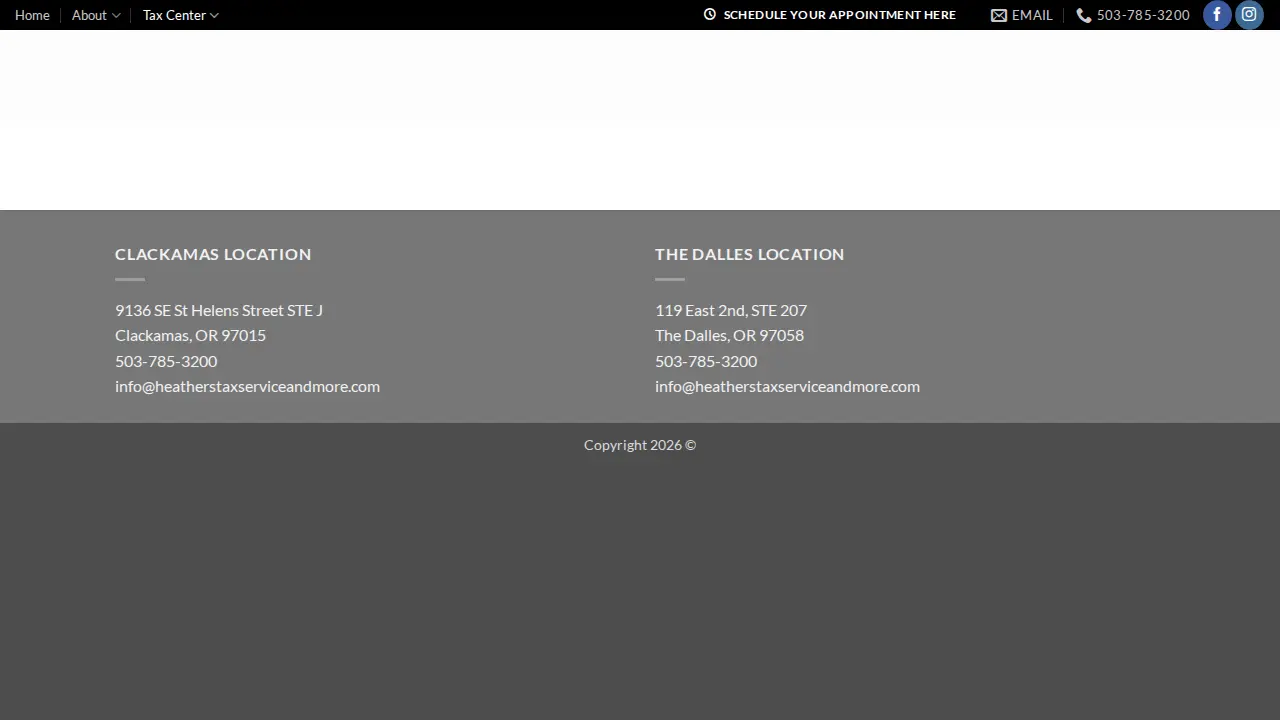Viewport: 1280px width, 720px height.
Task: Click The Dalles, OR 97058 line
Action: tap(729, 335)
